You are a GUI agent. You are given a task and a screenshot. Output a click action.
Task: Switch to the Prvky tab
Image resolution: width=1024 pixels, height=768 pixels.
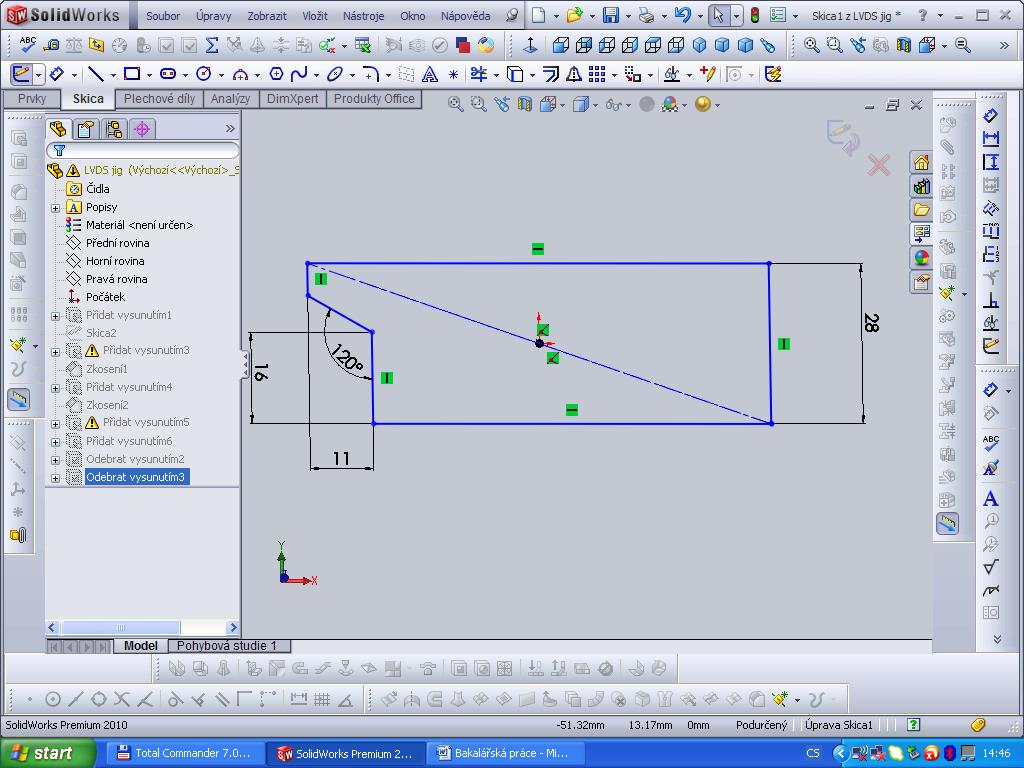32,99
